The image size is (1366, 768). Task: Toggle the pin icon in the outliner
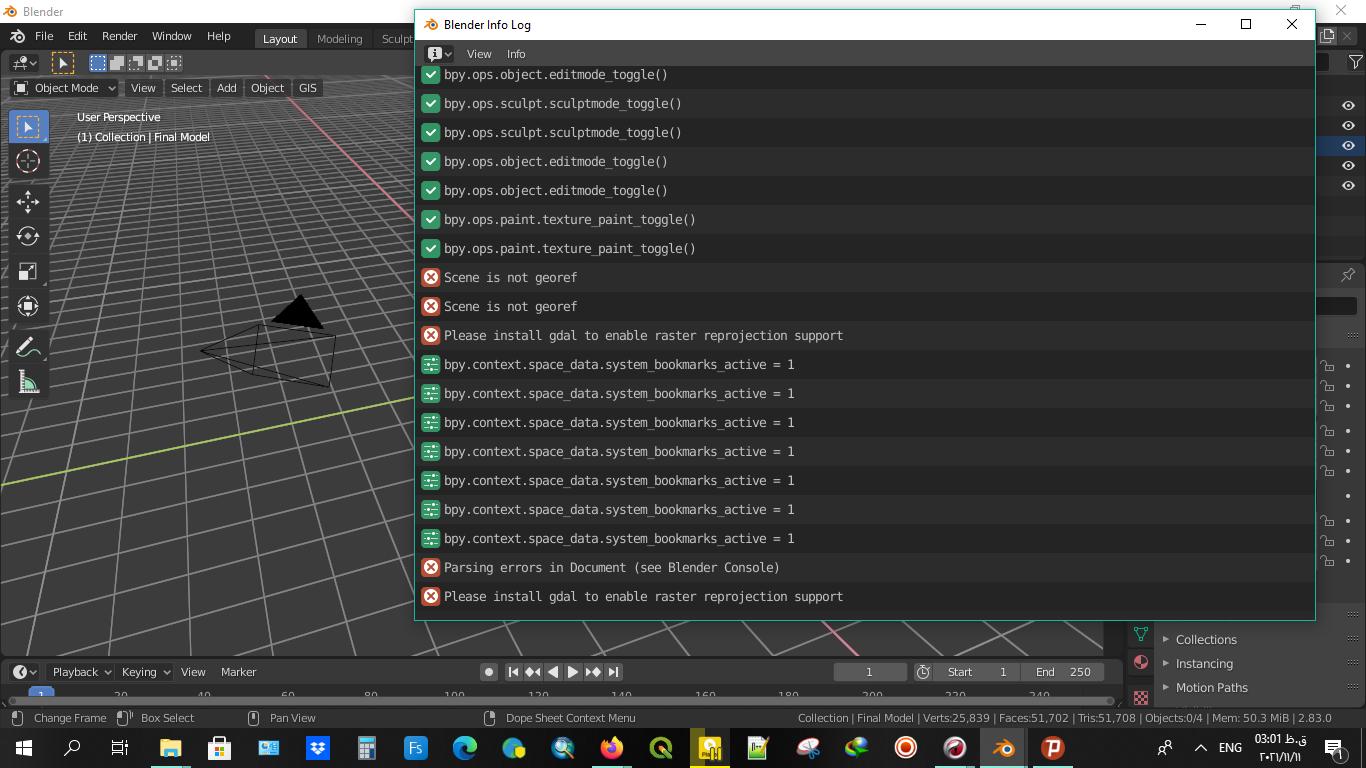click(x=1347, y=273)
